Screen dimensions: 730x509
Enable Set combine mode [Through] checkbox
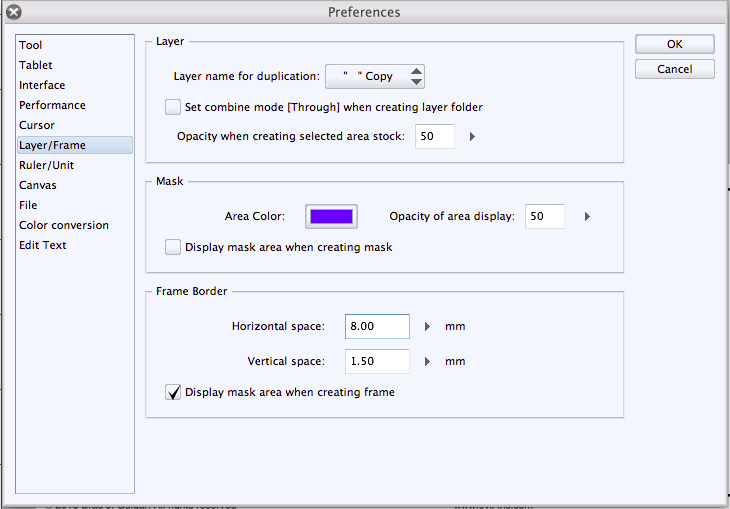pos(173,107)
